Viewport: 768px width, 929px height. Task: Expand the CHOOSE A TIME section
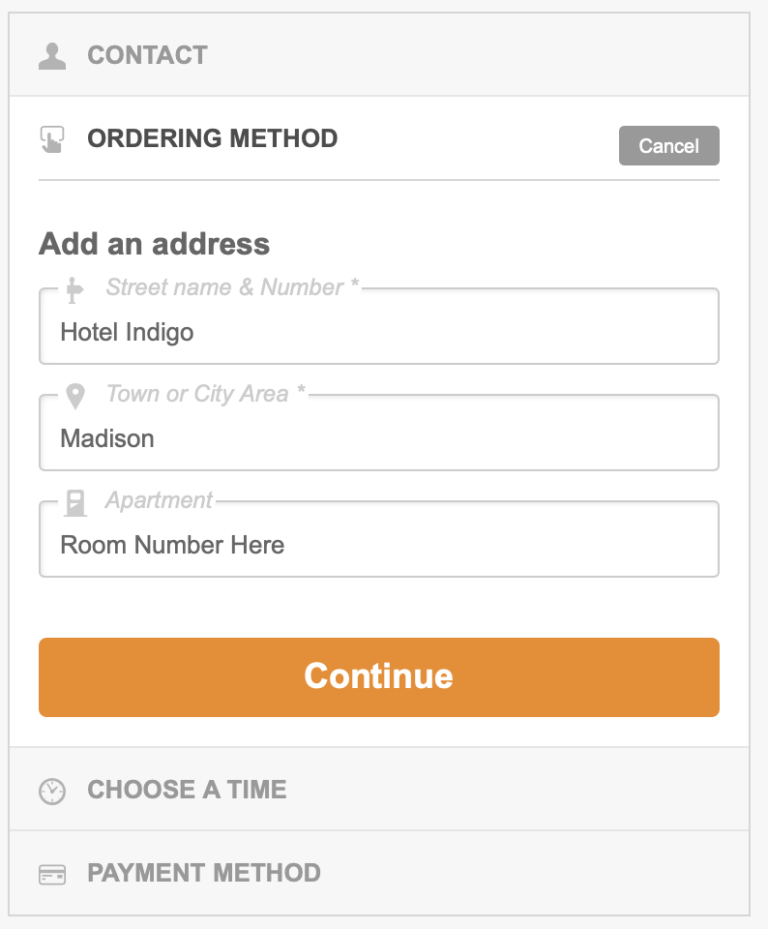(x=379, y=789)
